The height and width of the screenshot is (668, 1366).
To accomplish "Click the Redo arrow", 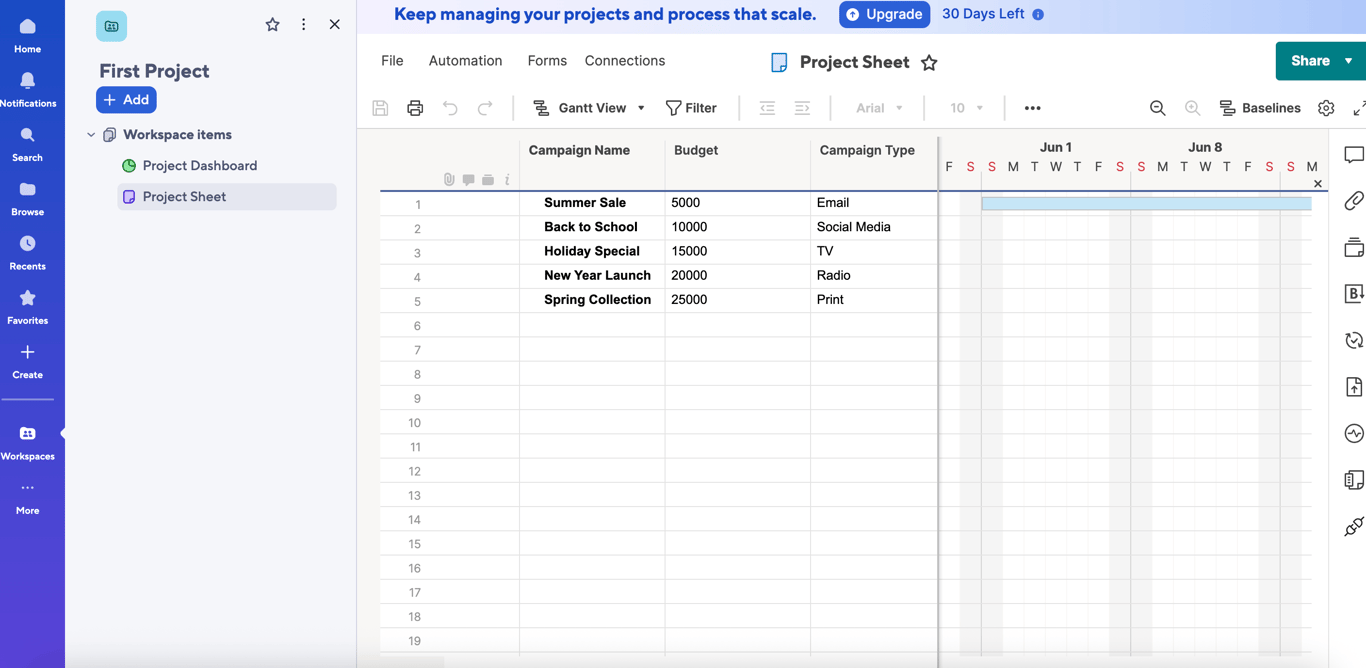I will [485, 108].
